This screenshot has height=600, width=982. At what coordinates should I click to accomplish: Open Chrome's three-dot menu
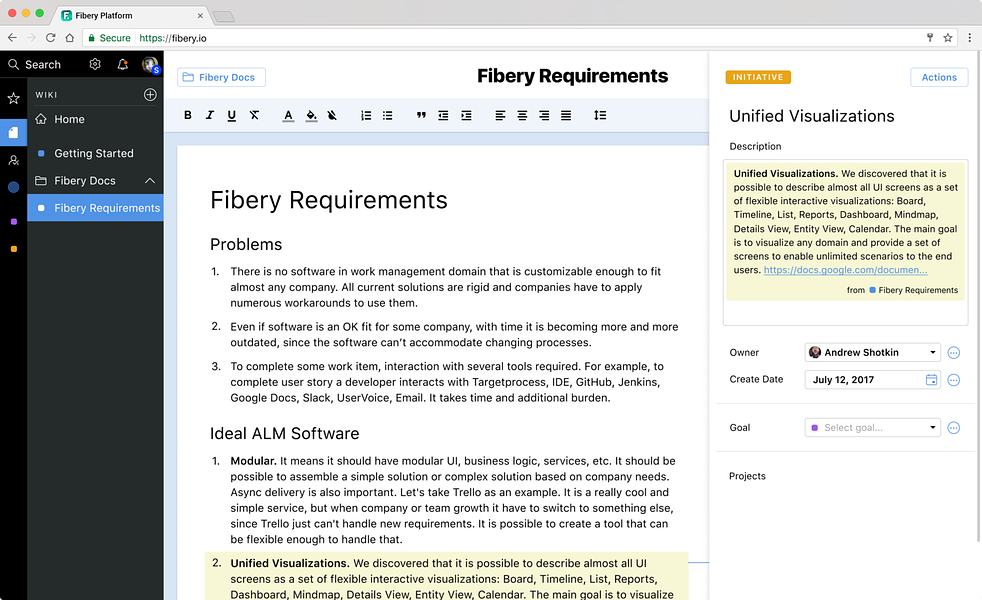pyautogui.click(x=969, y=38)
